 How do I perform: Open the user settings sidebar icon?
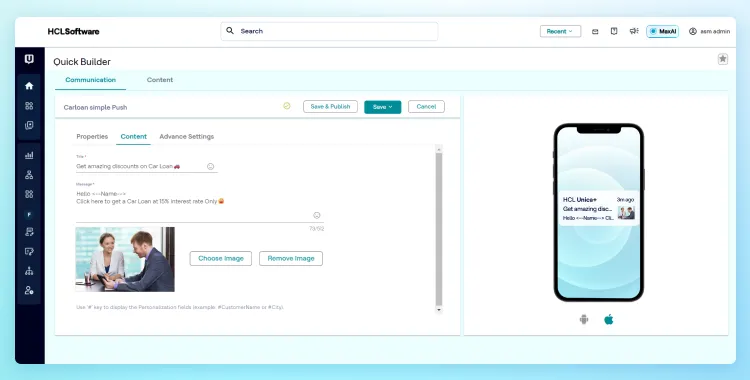pyautogui.click(x=29, y=291)
